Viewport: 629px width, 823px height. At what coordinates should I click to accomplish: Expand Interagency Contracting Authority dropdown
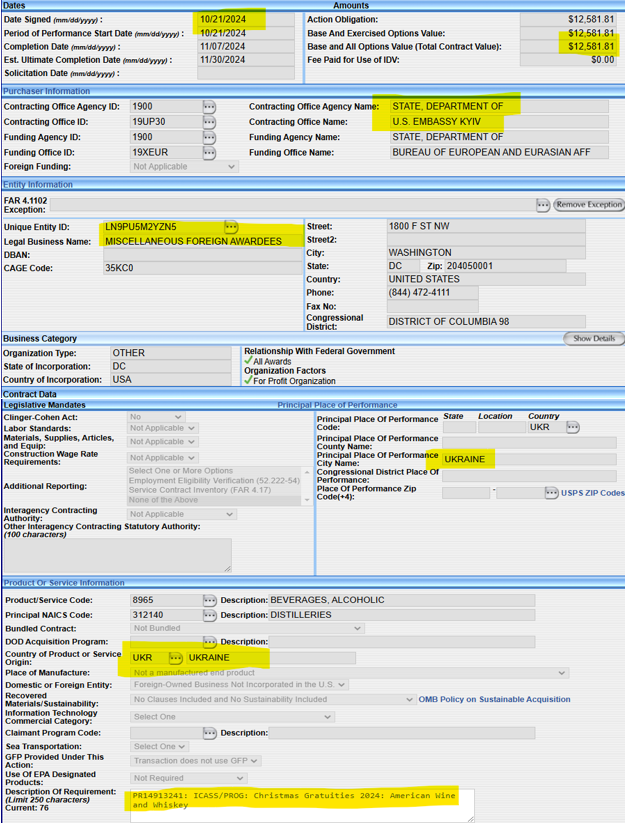coord(182,514)
